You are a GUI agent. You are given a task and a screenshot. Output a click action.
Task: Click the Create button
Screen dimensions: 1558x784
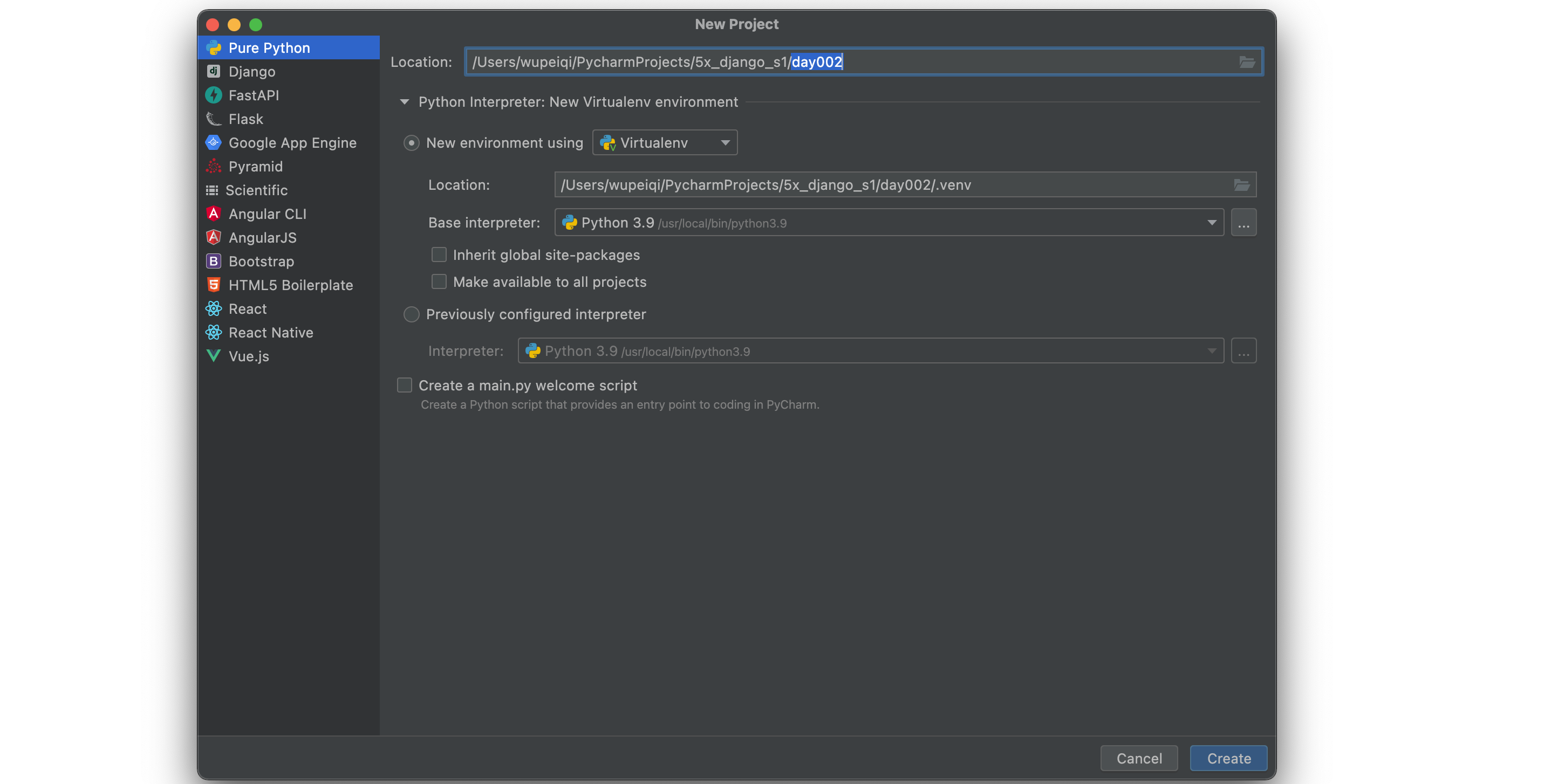[x=1228, y=758]
